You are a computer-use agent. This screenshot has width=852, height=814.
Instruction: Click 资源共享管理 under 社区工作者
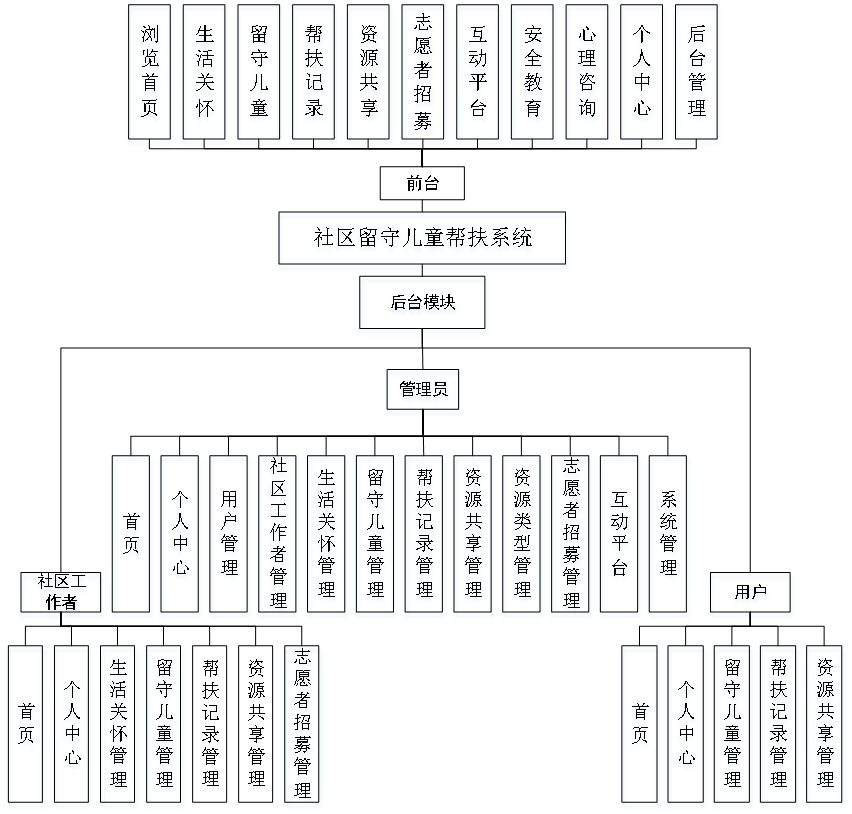pos(255,724)
